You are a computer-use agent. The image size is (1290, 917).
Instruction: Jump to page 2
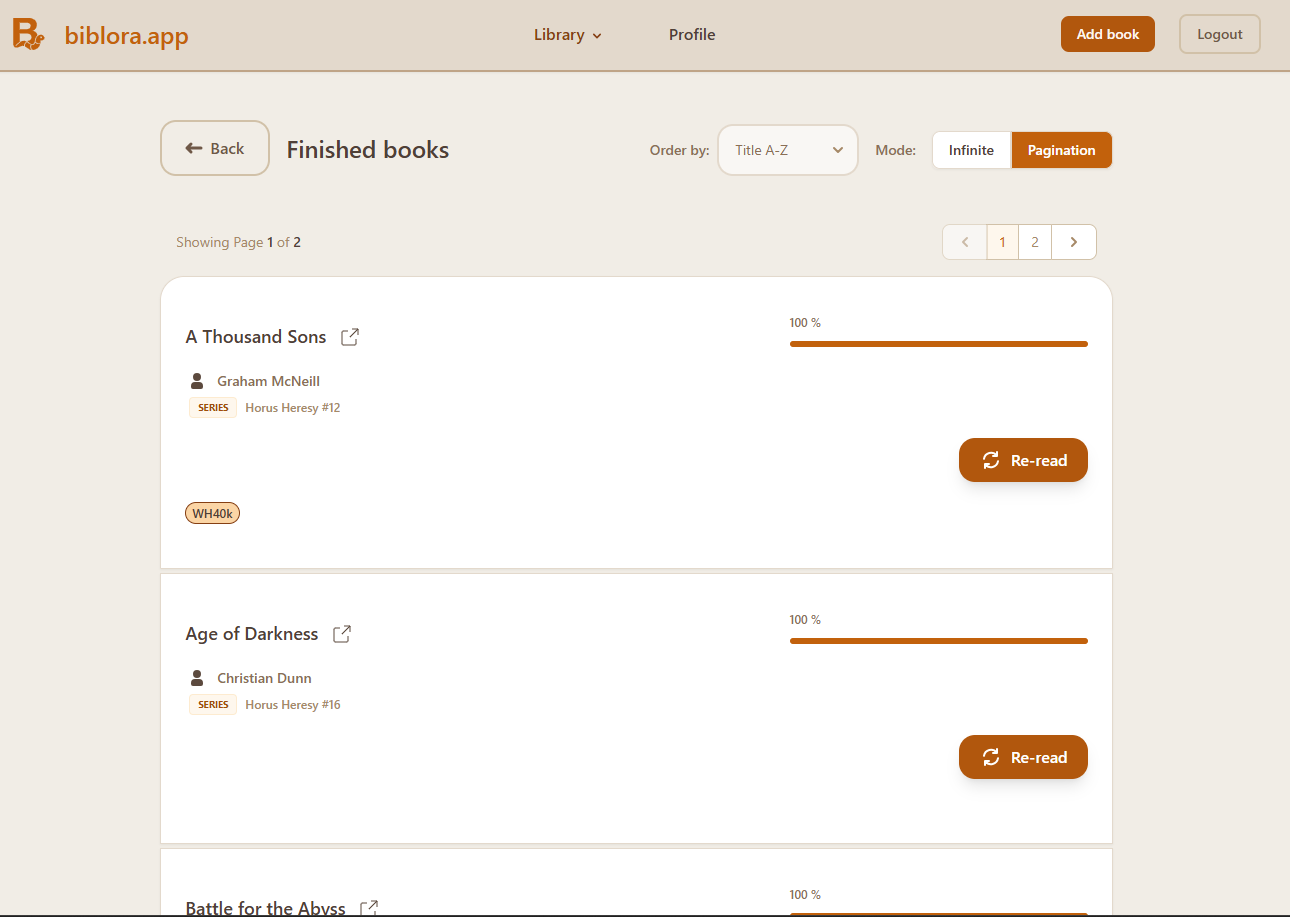[1035, 242]
